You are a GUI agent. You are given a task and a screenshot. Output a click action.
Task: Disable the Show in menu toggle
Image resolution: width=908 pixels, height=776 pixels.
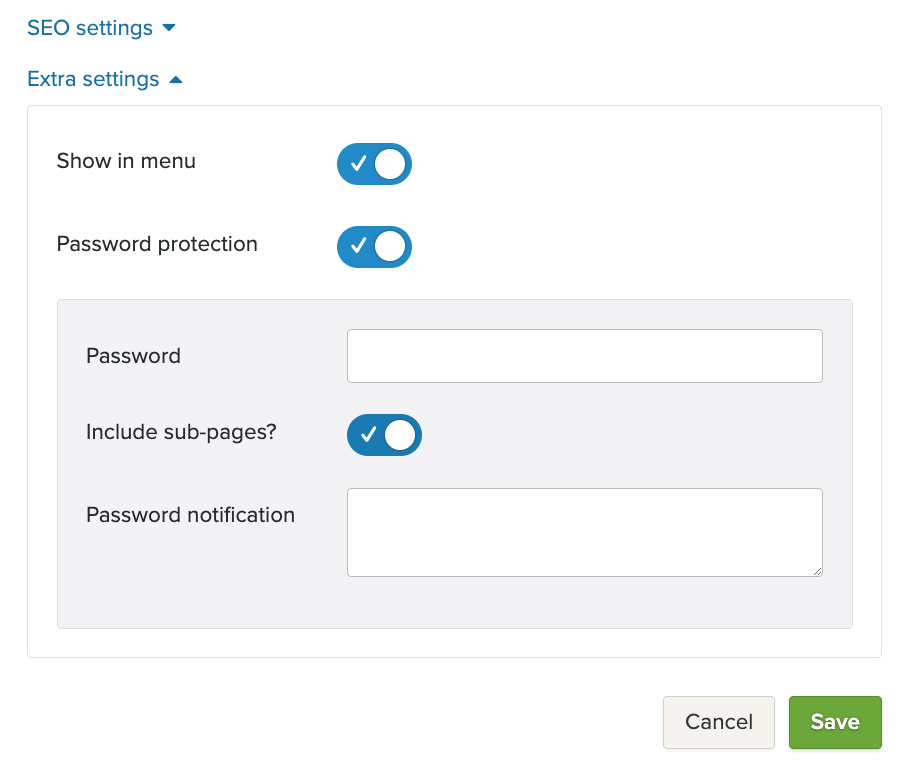tap(374, 164)
